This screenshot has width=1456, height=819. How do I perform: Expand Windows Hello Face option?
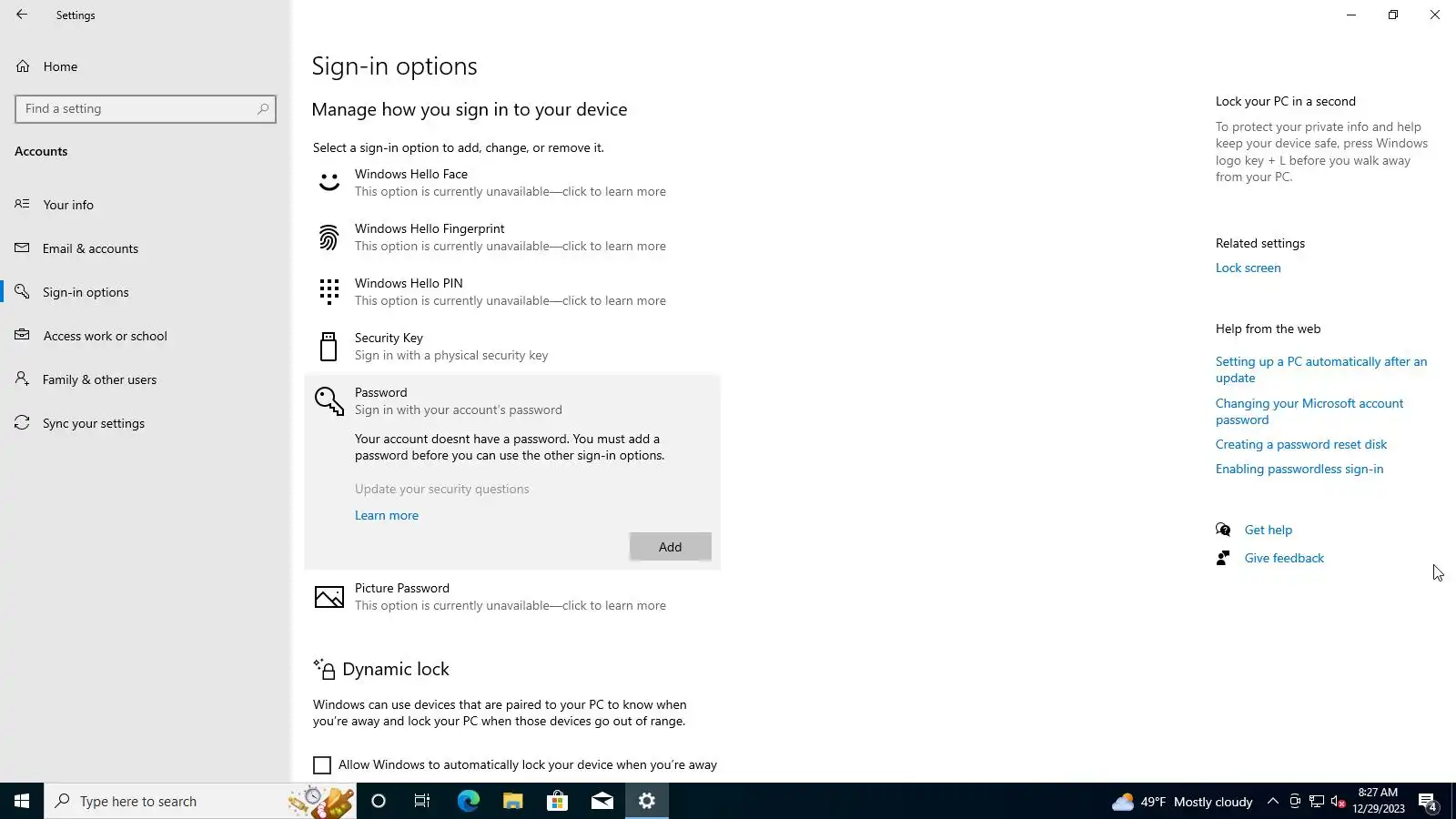(512, 183)
